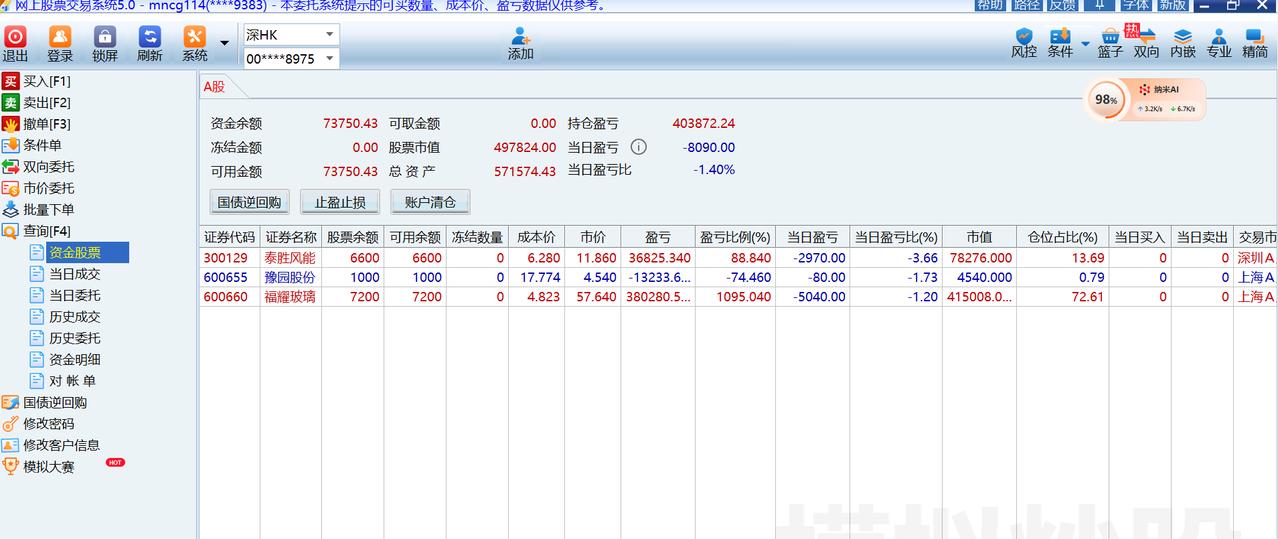Viewport: 1278px width, 539px height.
Task: Sort by 仓位占比(%) column header
Action: coord(1062,237)
